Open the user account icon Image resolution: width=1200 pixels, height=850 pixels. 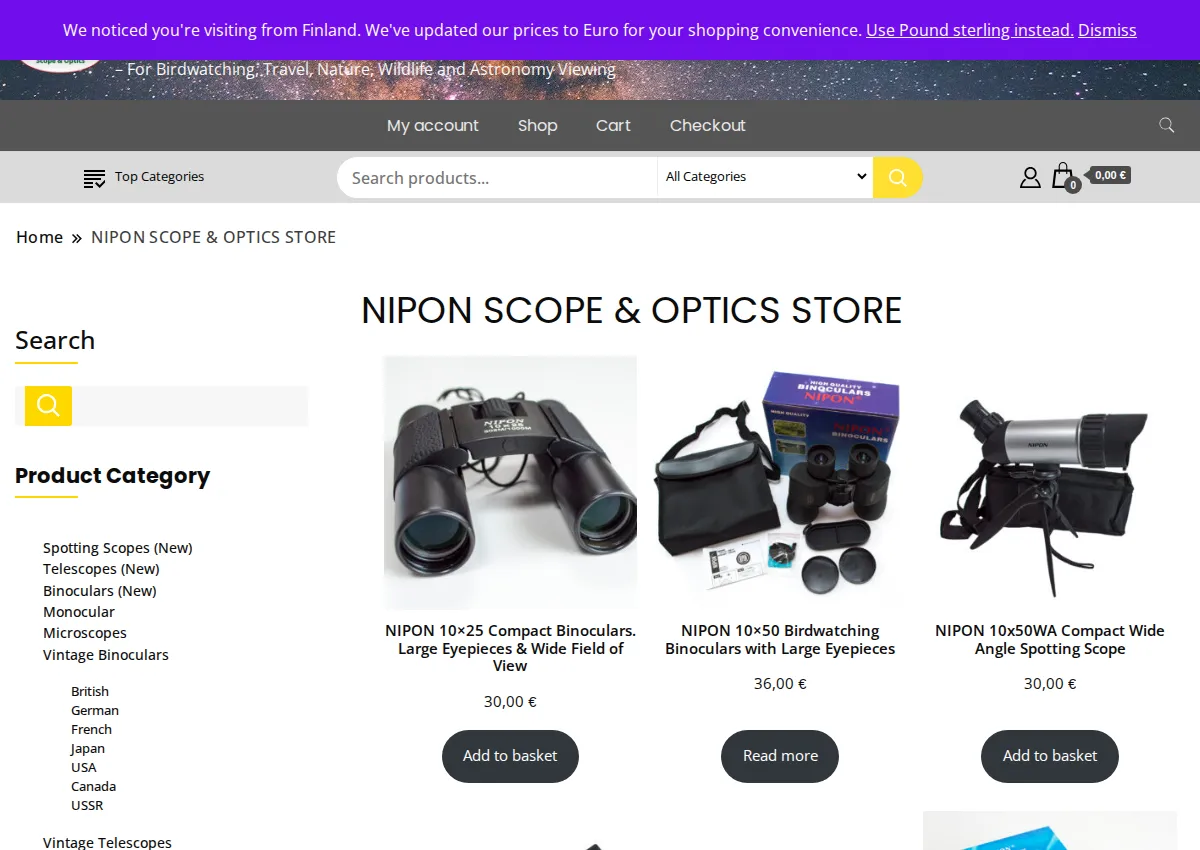(1030, 177)
